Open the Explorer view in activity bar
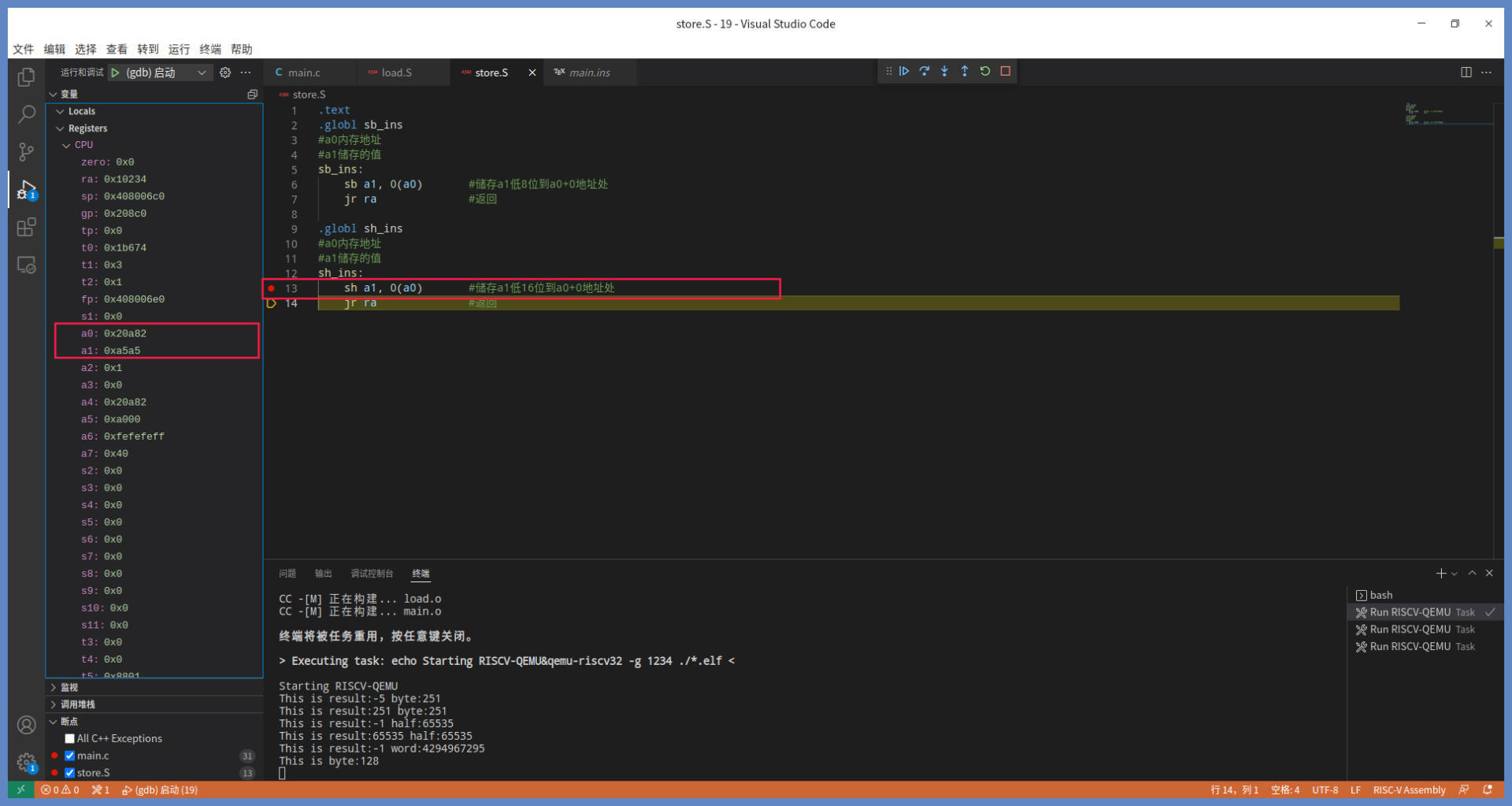The image size is (1512, 806). [x=26, y=77]
